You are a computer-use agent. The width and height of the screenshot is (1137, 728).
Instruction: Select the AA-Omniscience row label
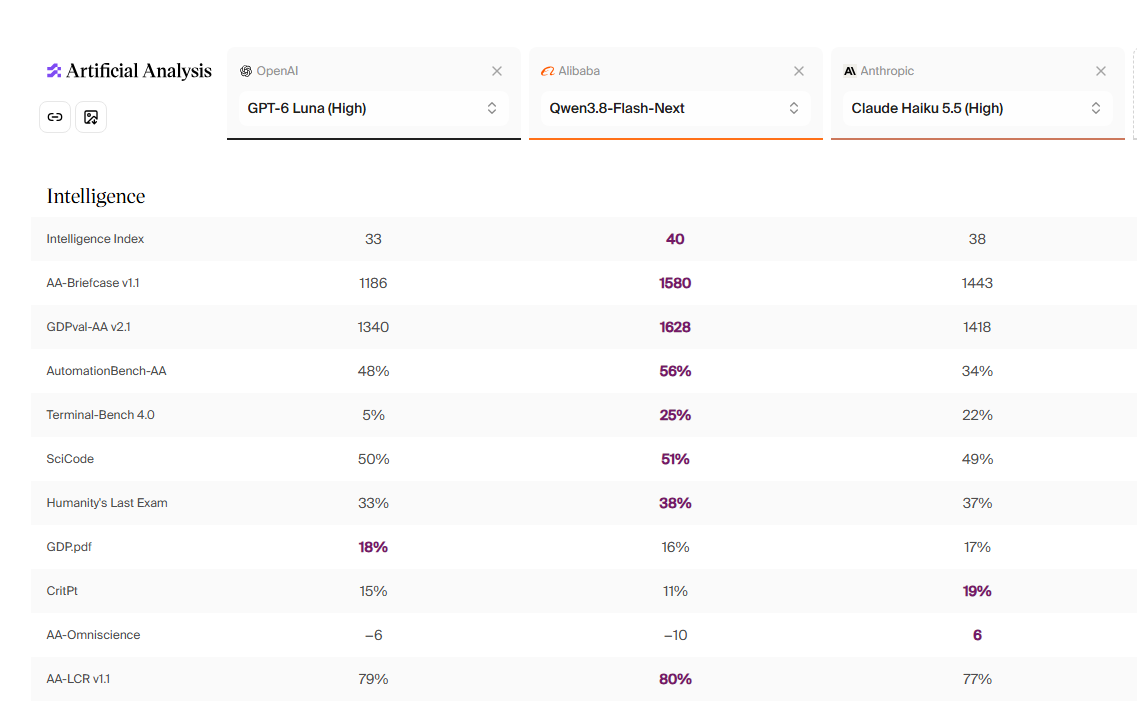pos(94,634)
